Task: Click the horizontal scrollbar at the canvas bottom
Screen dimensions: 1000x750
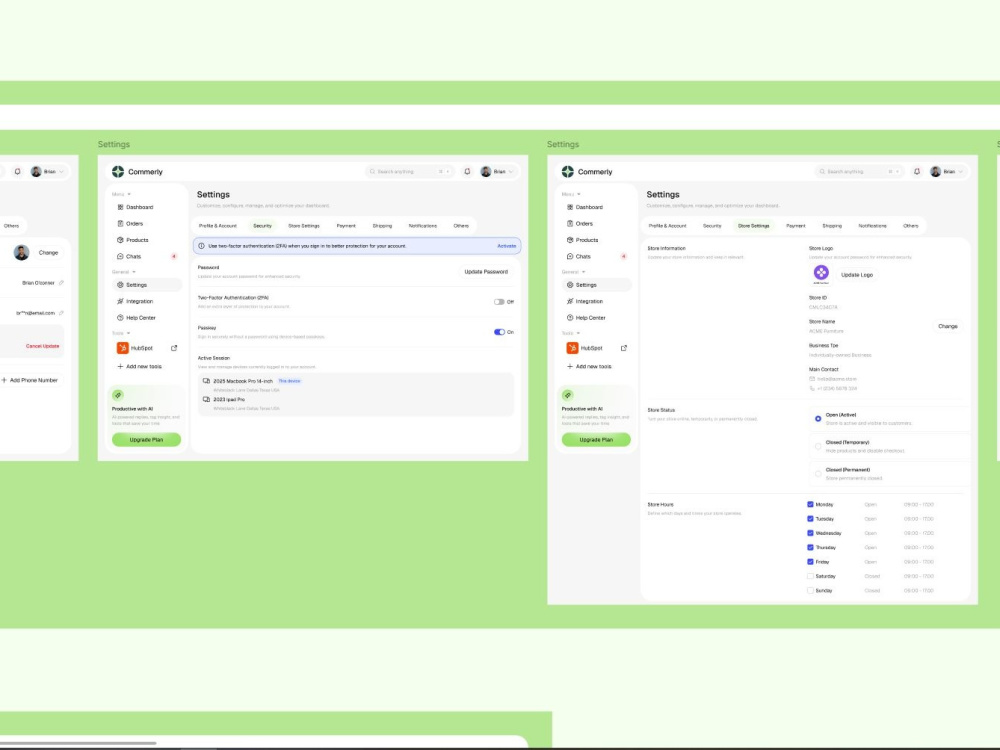Action: 78,743
